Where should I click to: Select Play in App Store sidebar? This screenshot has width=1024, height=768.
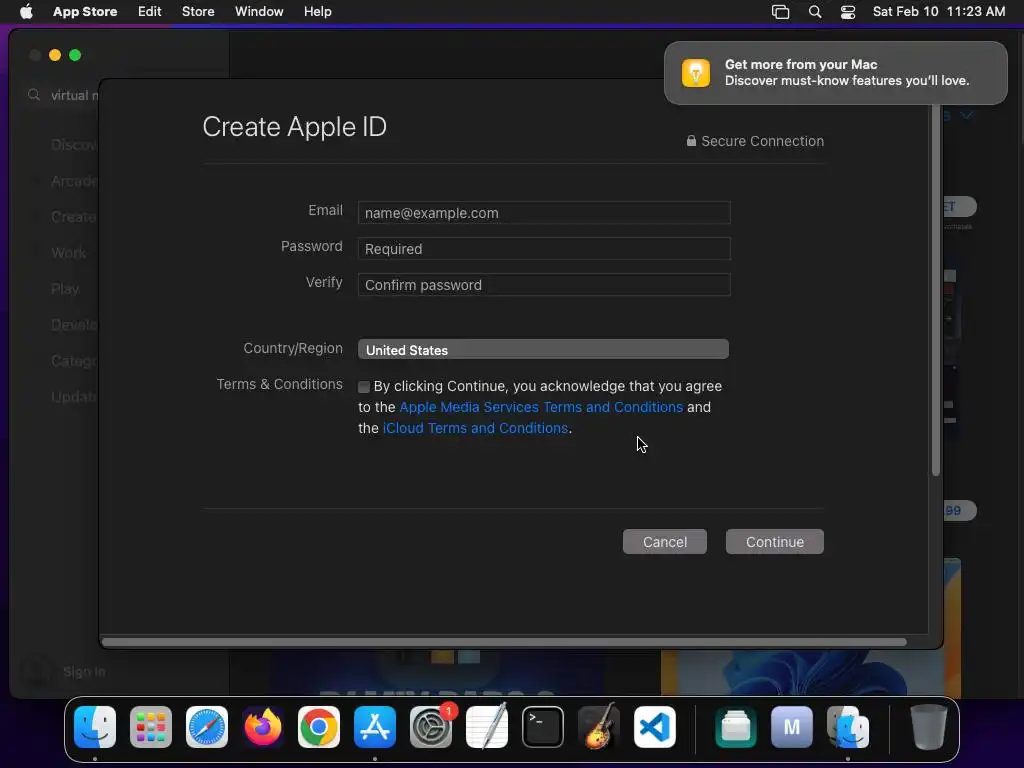click(x=65, y=289)
